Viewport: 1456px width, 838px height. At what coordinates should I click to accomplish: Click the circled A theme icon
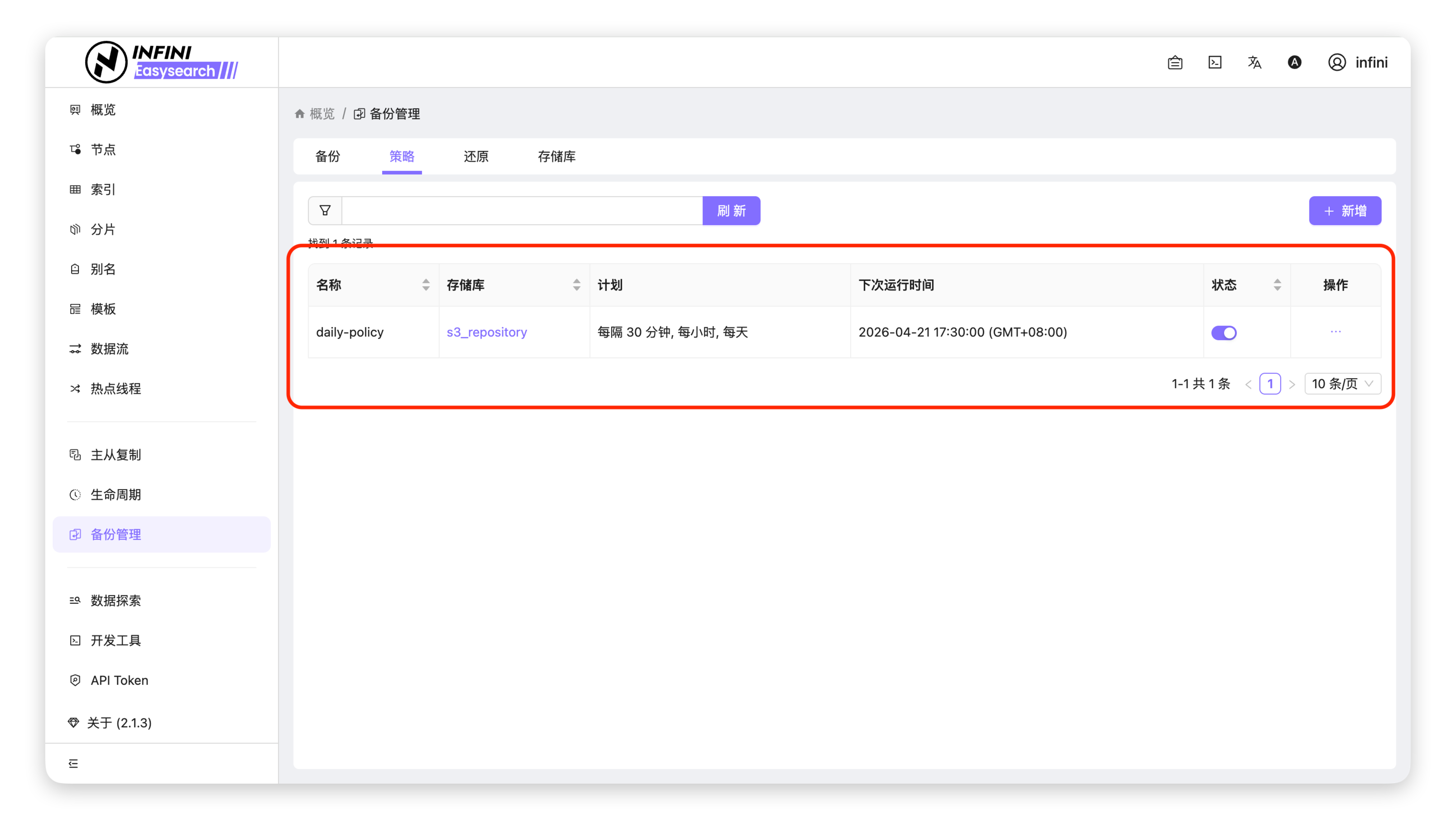point(1294,62)
